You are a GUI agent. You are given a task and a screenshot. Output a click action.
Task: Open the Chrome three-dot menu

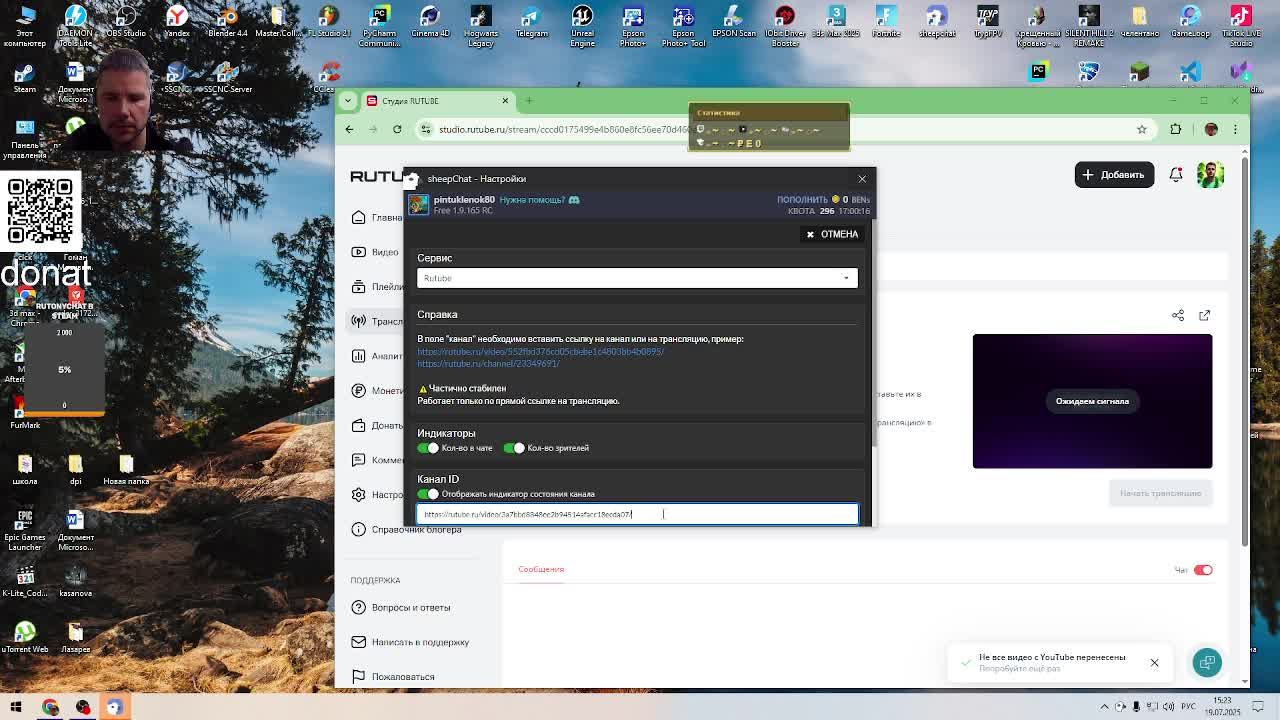click(x=1235, y=129)
